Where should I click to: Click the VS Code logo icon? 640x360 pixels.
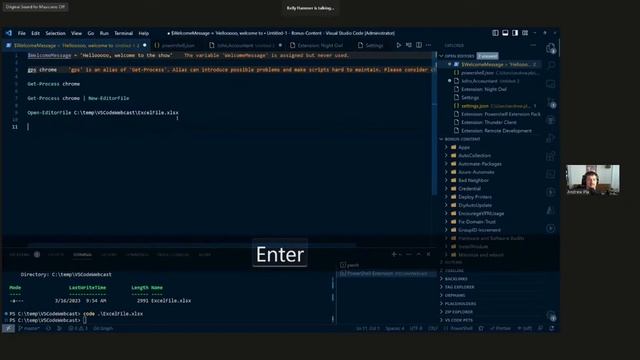tap(9, 33)
